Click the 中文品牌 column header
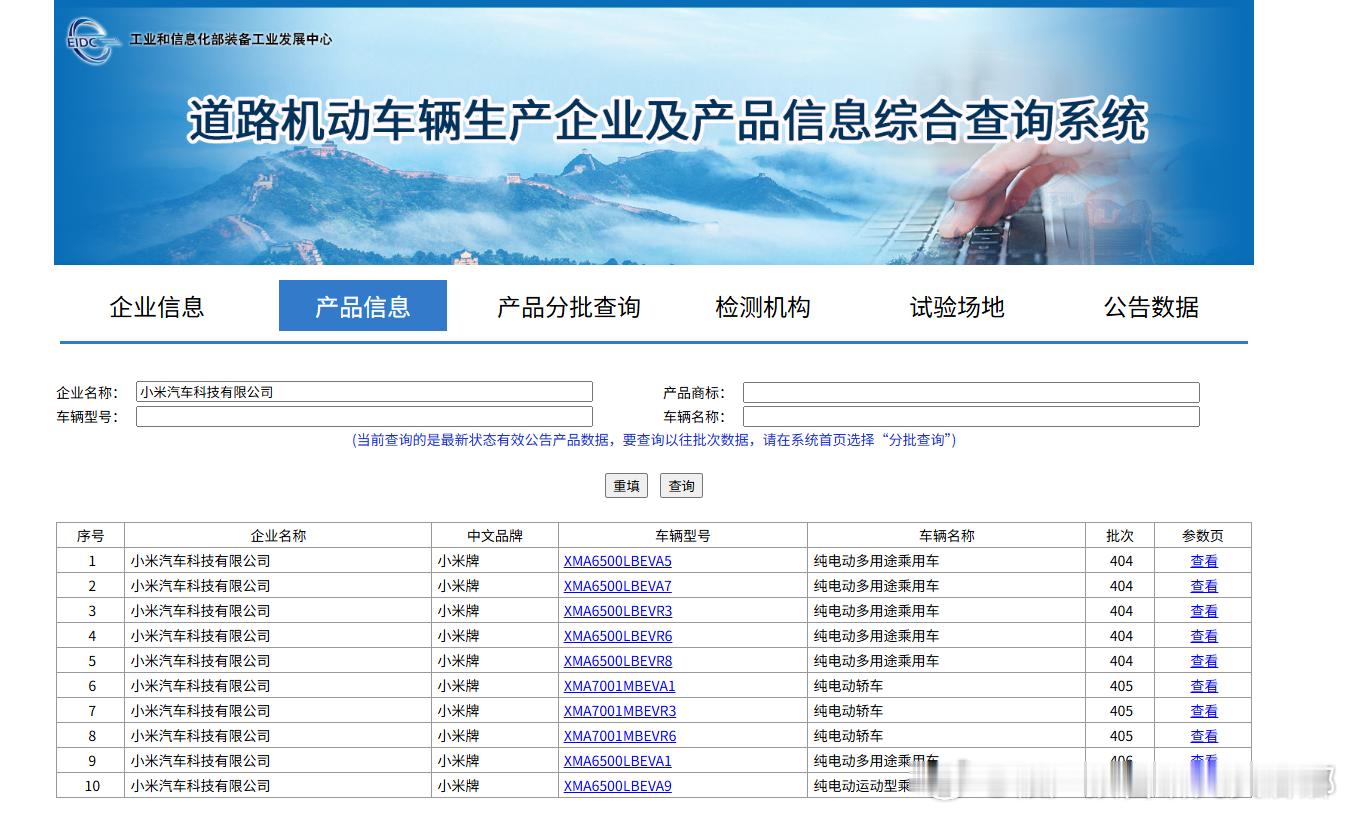Viewport: 1347px width, 814px height. point(495,536)
